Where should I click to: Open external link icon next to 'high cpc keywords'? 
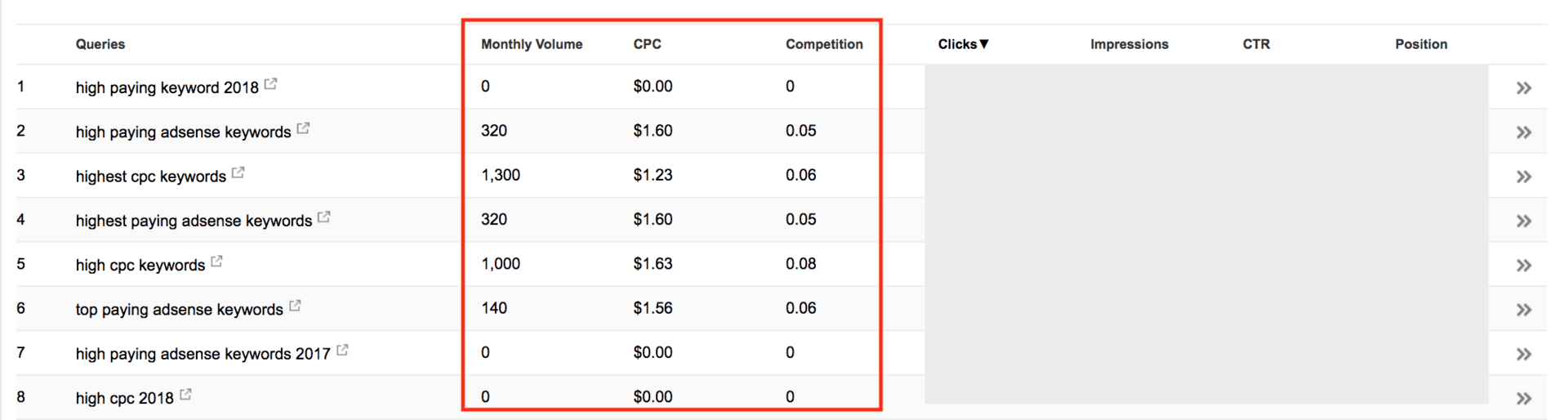217,261
